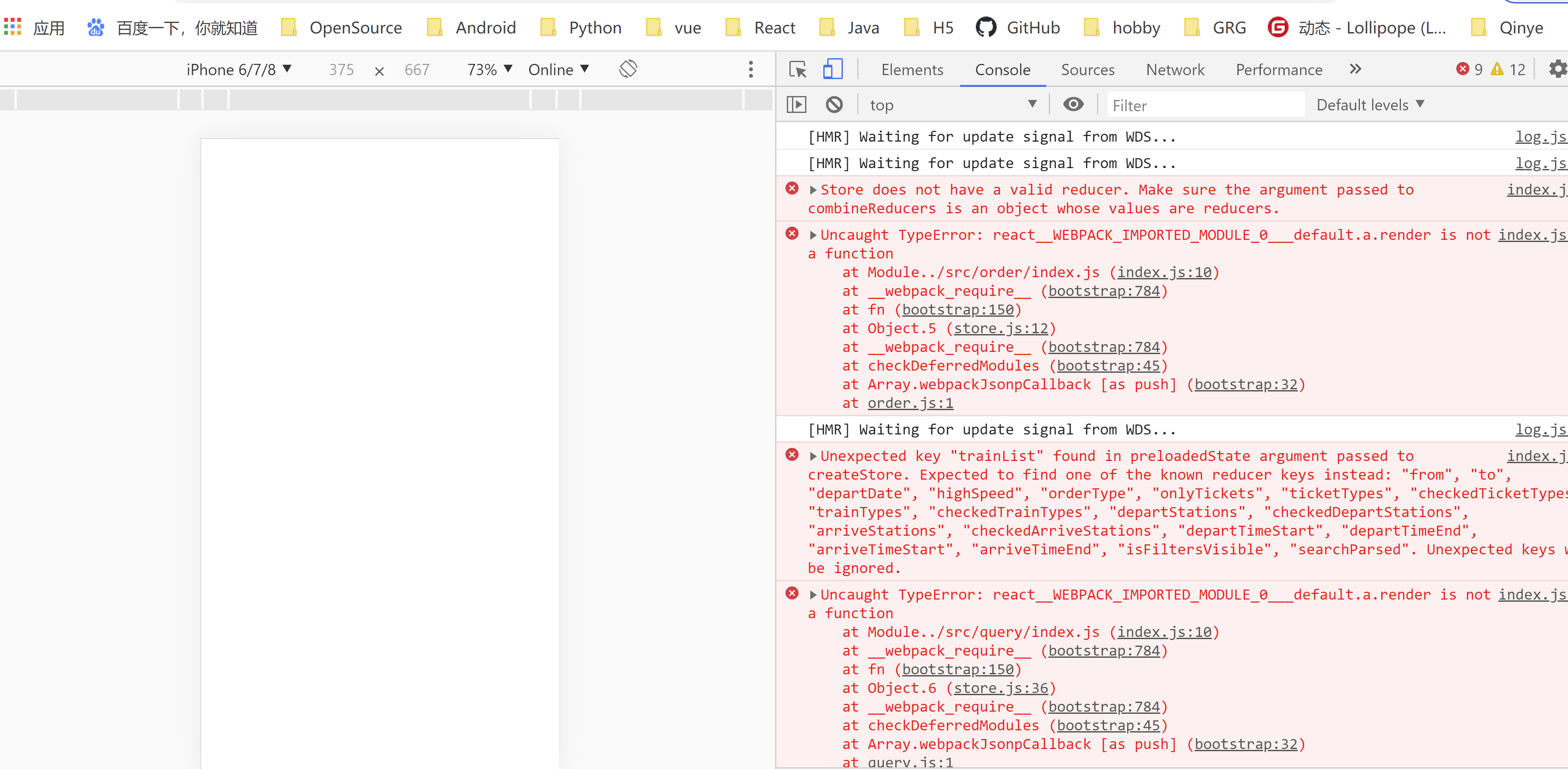Open DevTools settings gear icon
1568x769 pixels.
(x=1557, y=70)
